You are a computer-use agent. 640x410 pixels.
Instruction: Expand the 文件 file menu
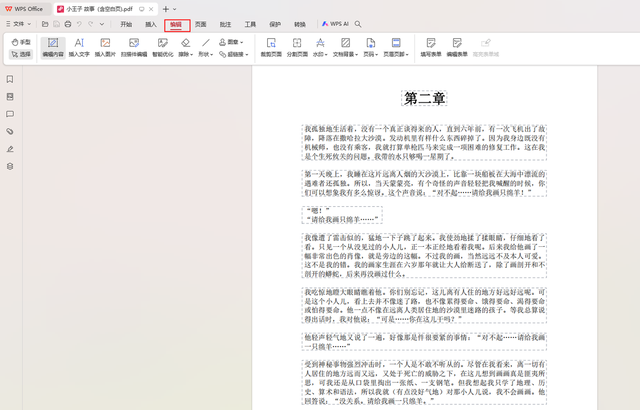[x=18, y=24]
